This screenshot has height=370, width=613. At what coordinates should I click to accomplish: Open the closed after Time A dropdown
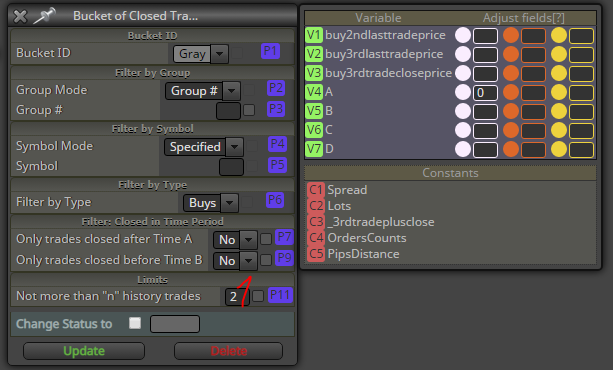tap(235, 240)
